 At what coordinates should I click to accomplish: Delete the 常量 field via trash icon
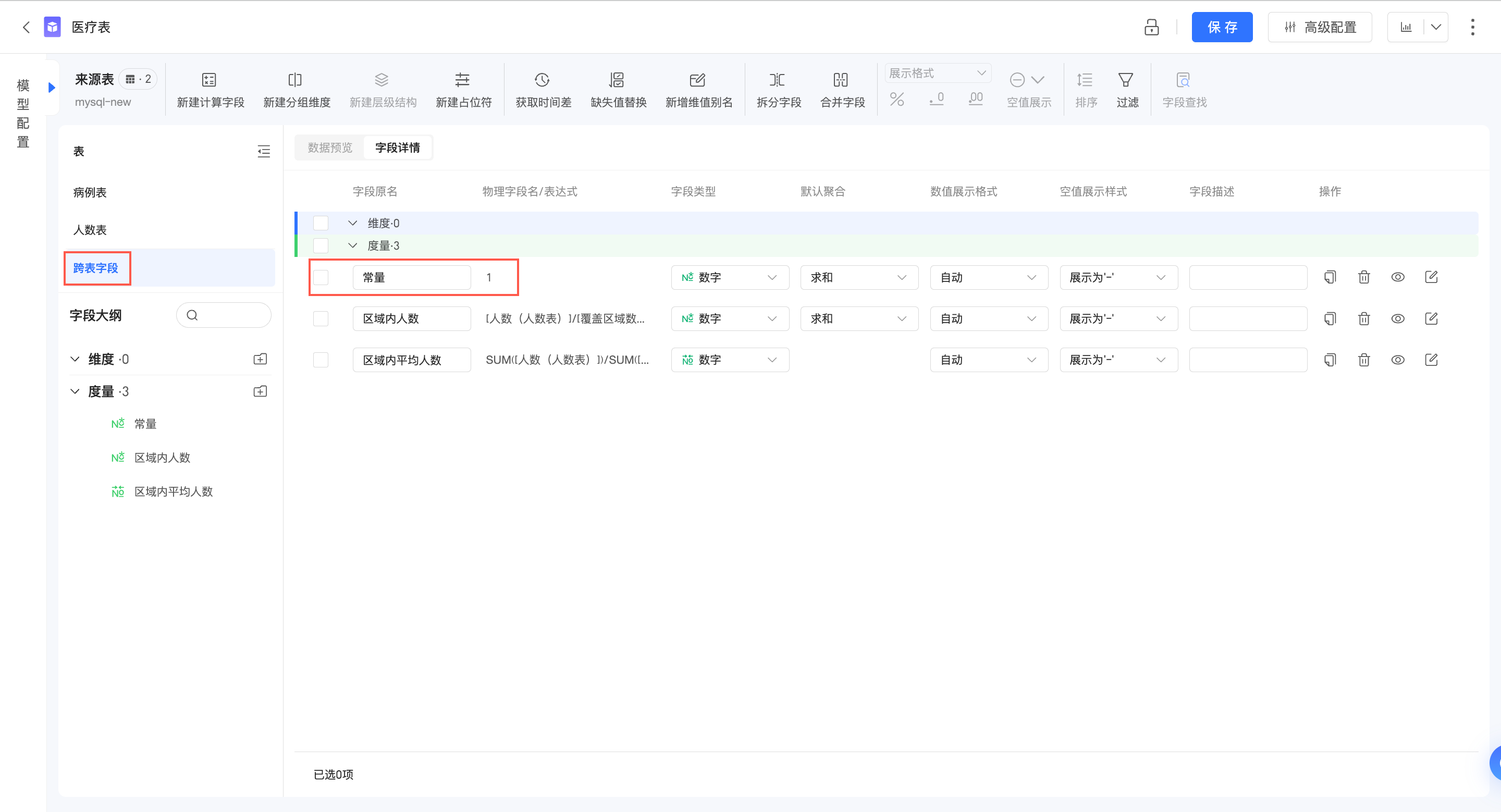point(1364,277)
